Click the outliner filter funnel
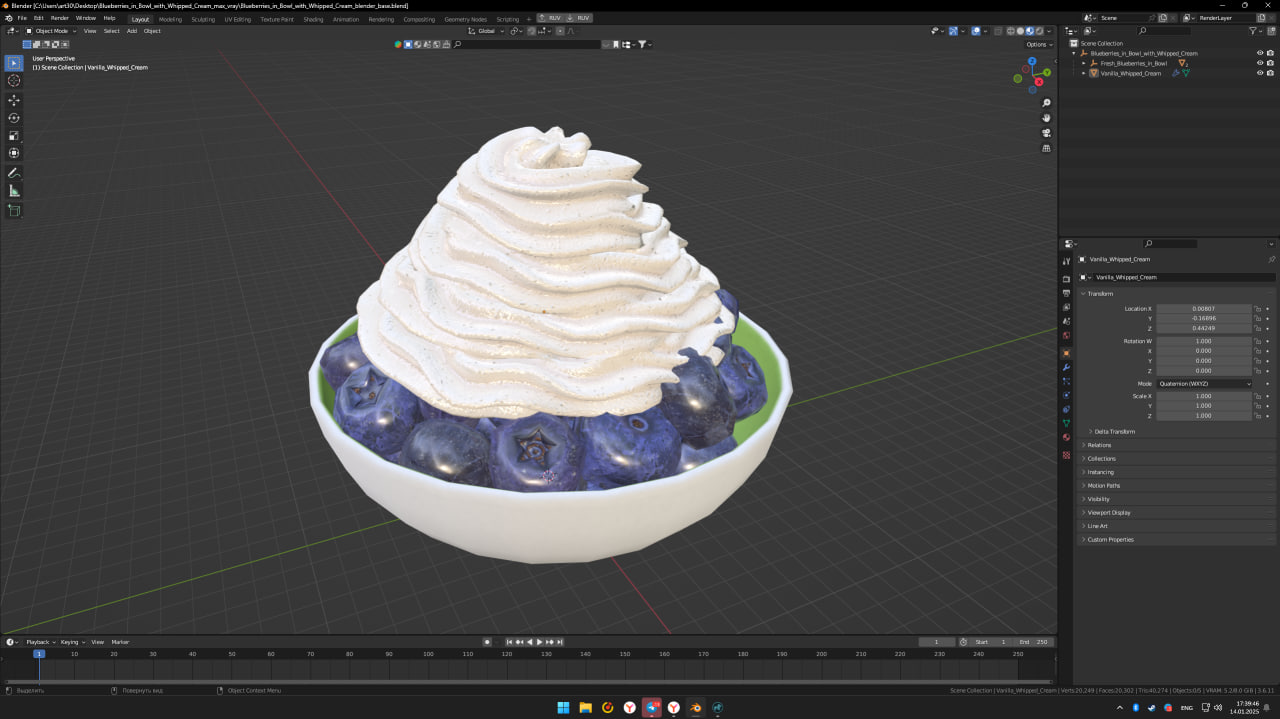This screenshot has height=719, width=1280. click(1255, 31)
